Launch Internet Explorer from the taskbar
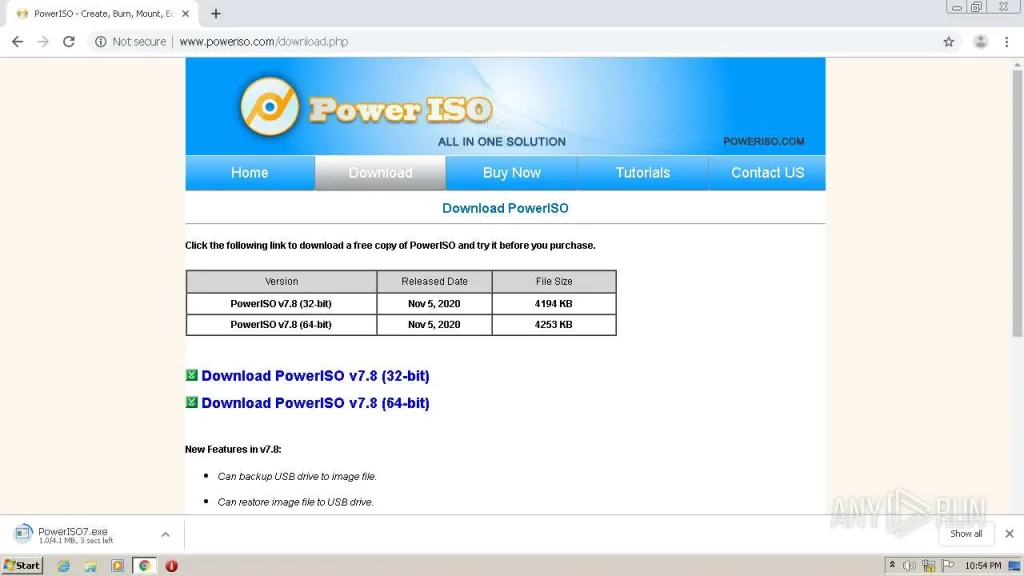Viewport: 1024px width, 576px height. (x=63, y=566)
